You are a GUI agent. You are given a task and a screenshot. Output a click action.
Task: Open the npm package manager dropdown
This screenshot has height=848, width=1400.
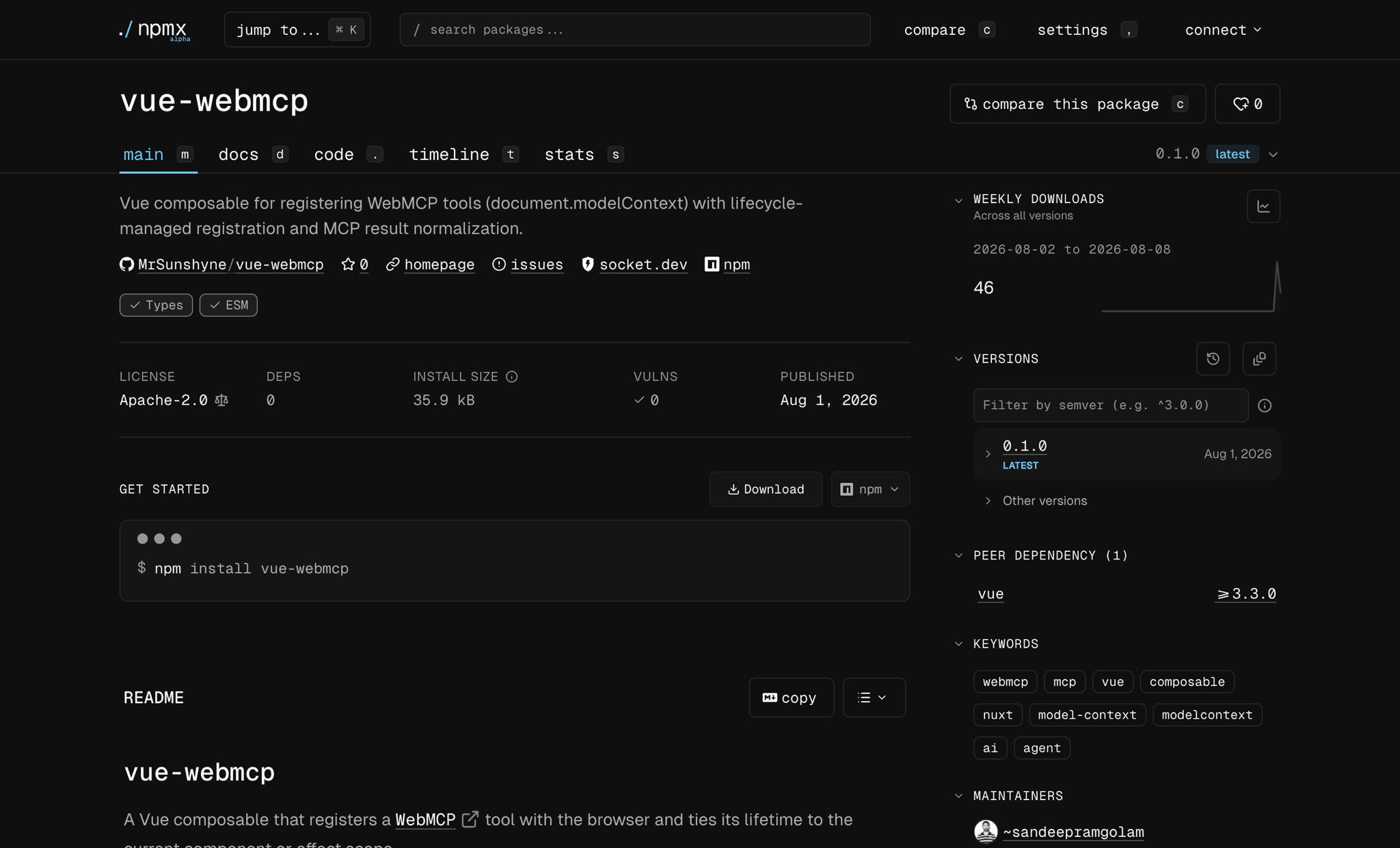pyautogui.click(x=870, y=489)
